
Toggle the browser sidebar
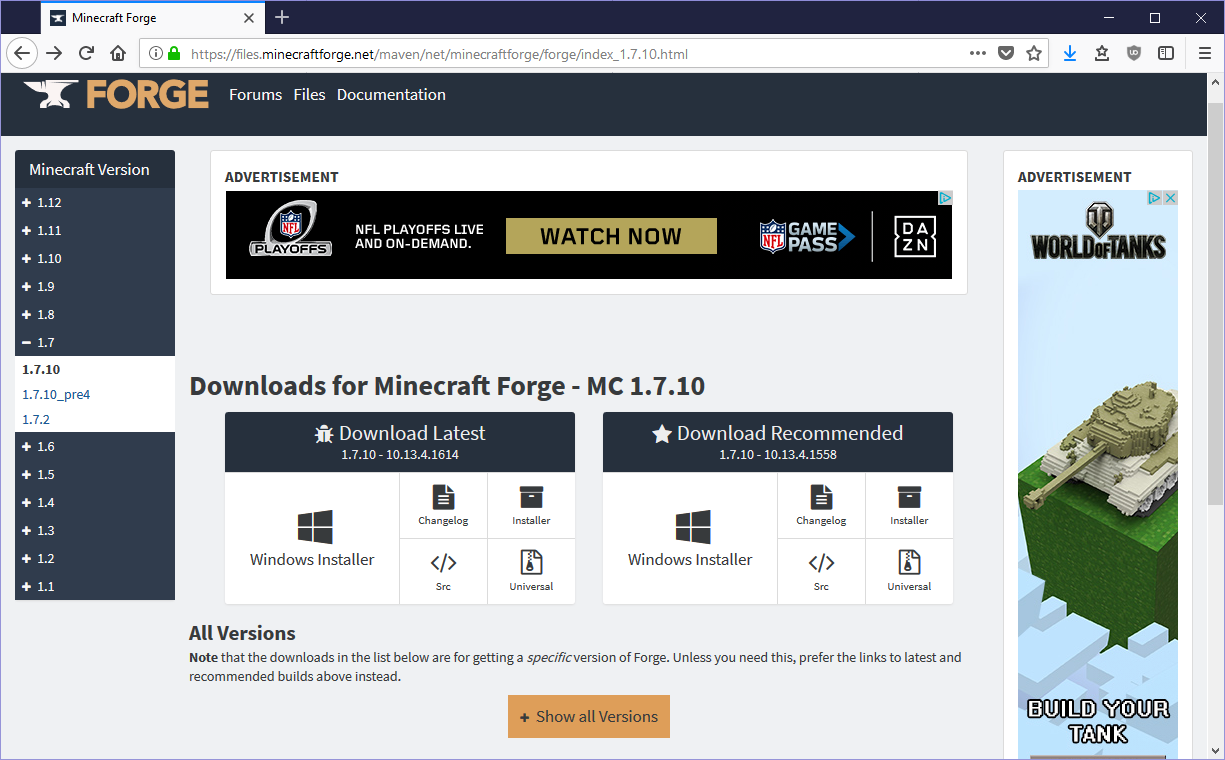click(1166, 53)
